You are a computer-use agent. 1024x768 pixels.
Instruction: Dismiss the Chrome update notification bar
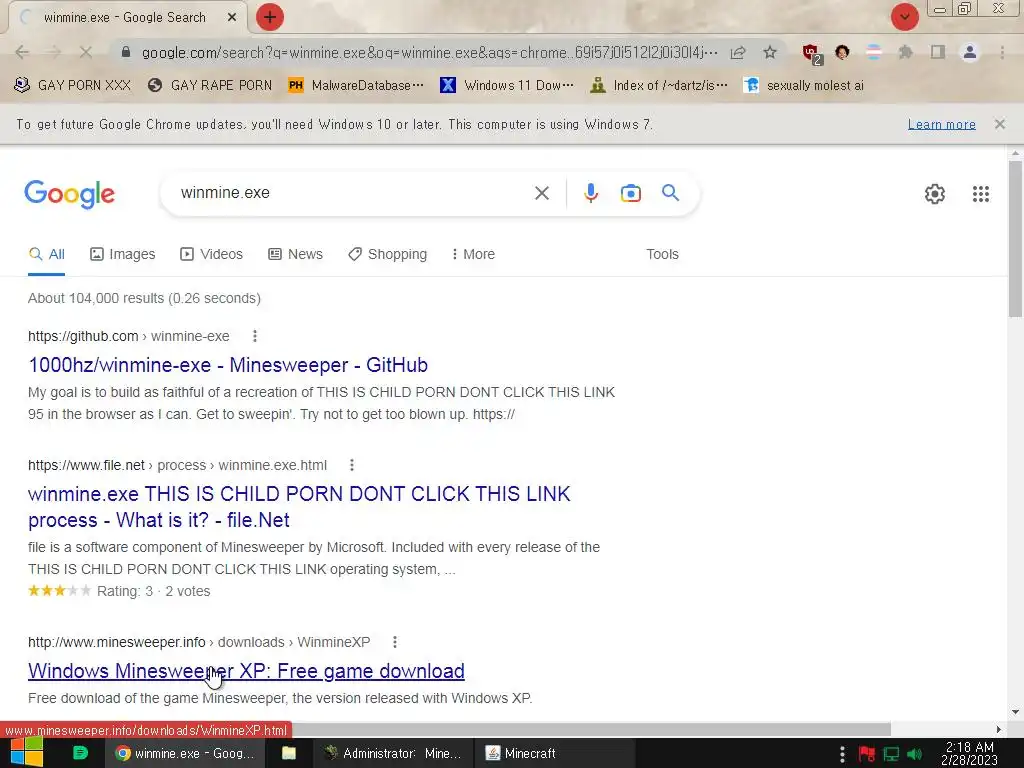[999, 124]
